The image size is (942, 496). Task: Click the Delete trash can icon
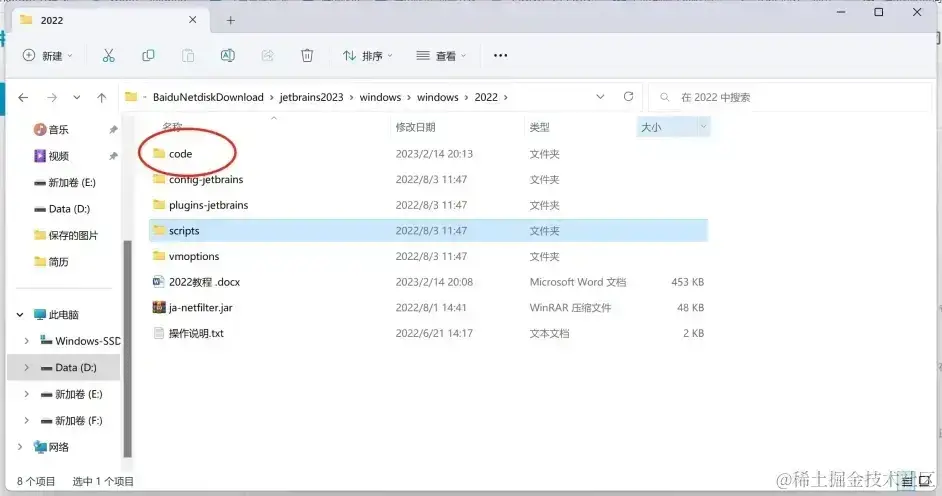[x=307, y=56]
